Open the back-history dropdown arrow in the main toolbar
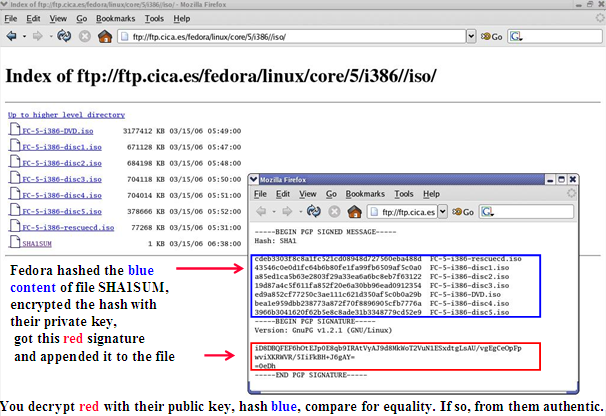This screenshot has height=416, width=606. pos(24,36)
